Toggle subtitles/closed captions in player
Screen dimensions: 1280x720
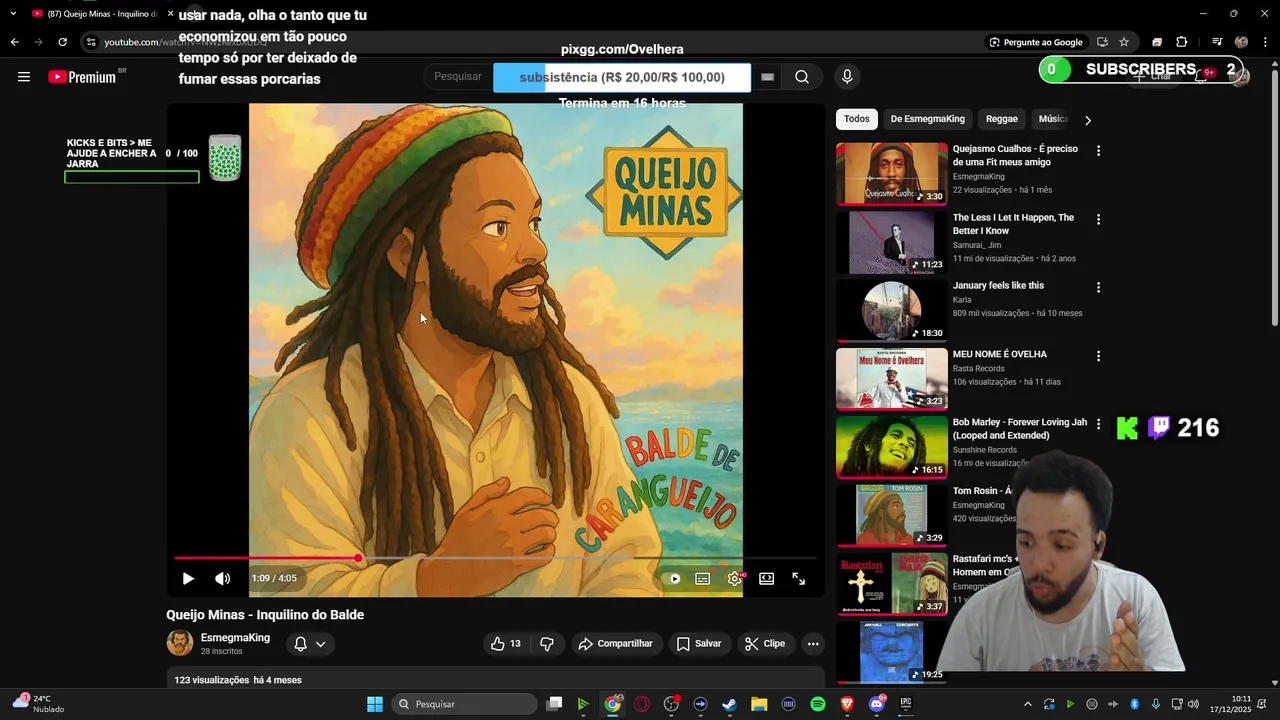[703, 578]
